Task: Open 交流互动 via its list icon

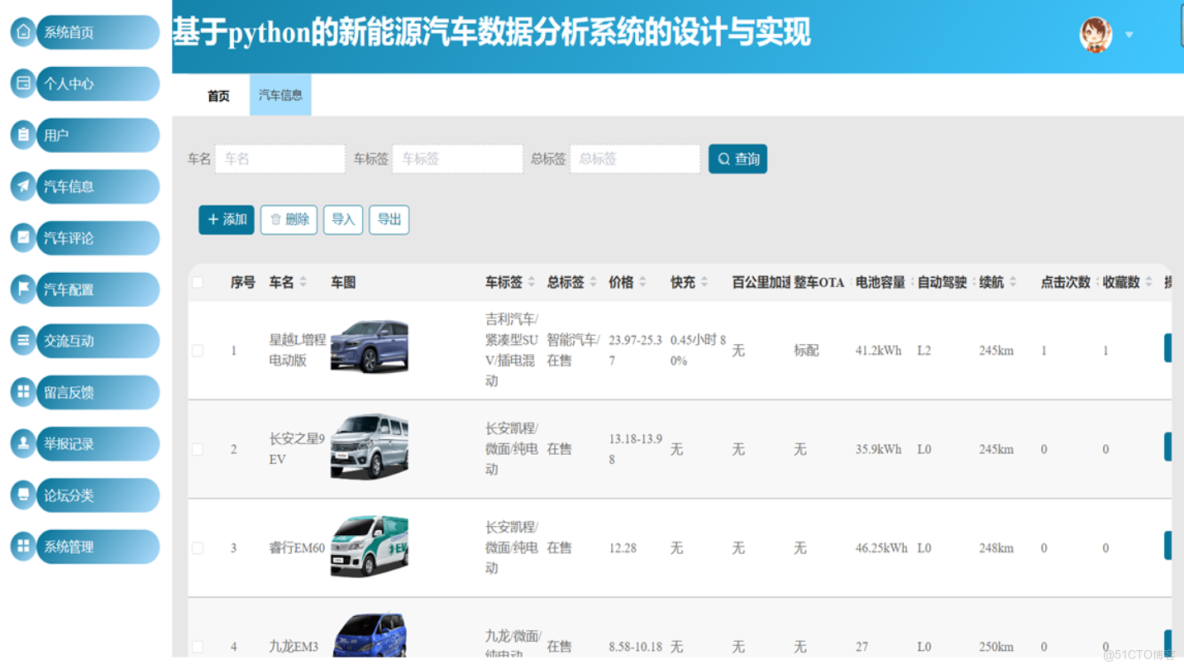Action: (x=22, y=340)
